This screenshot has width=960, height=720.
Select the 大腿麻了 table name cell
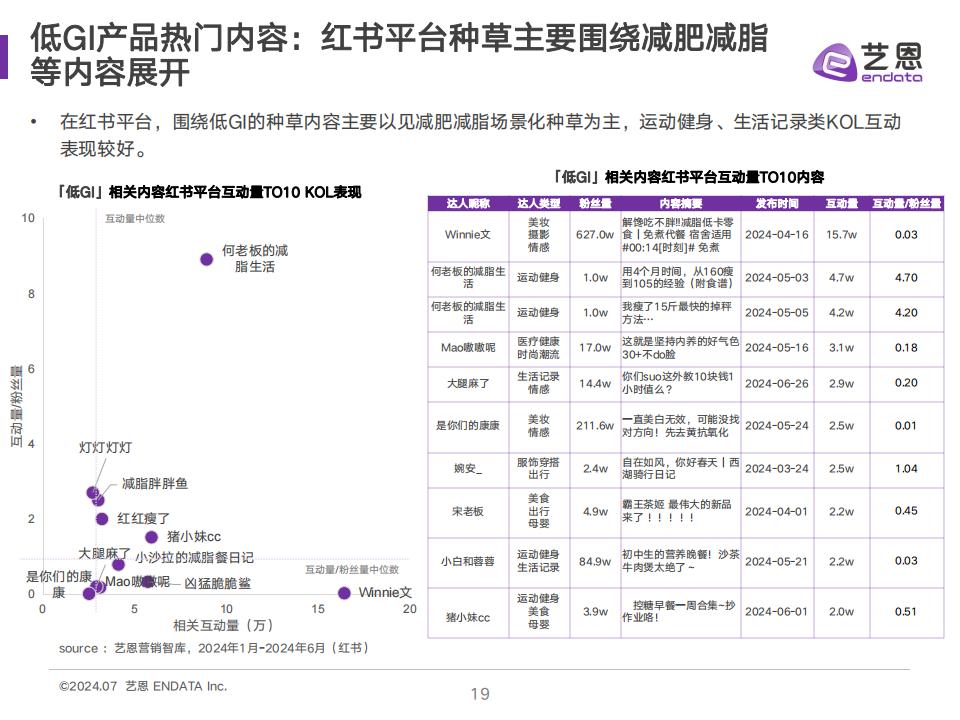[468, 383]
